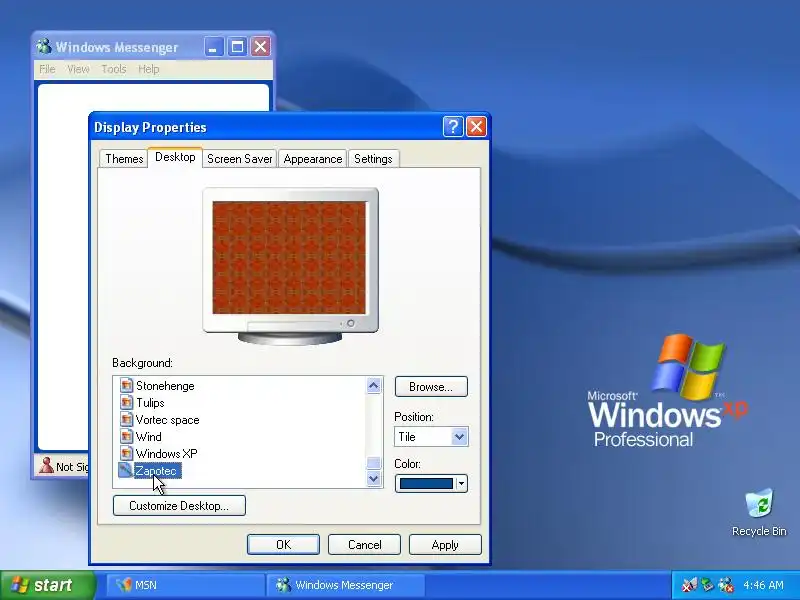Click the Tulips wallpaper file icon
The height and width of the screenshot is (600, 800).
126,403
